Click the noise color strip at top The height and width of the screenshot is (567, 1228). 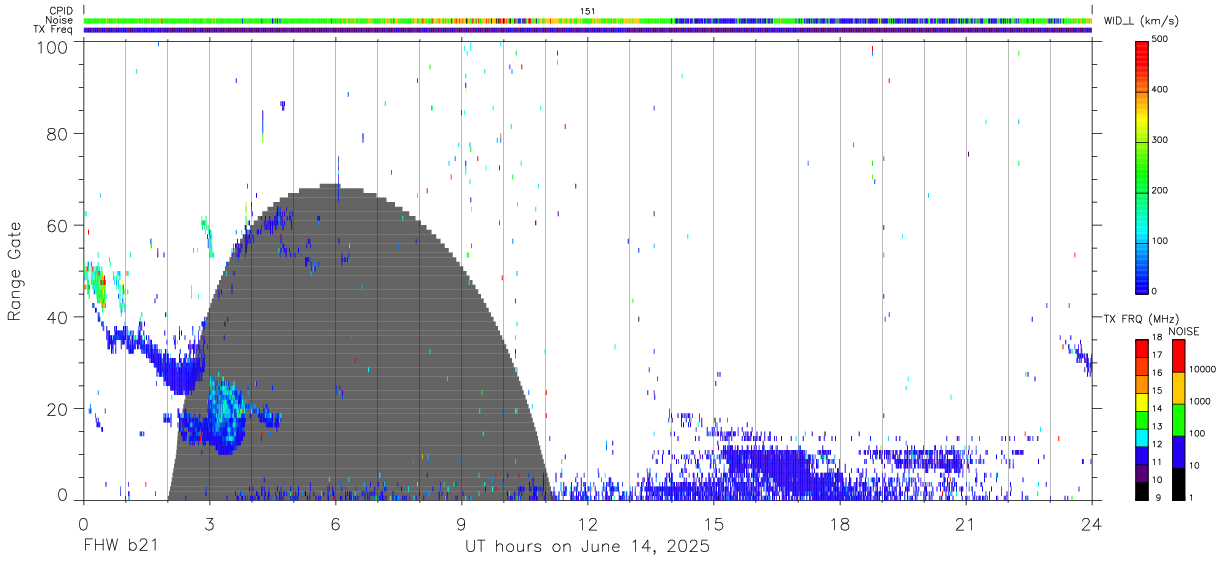(x=587, y=20)
